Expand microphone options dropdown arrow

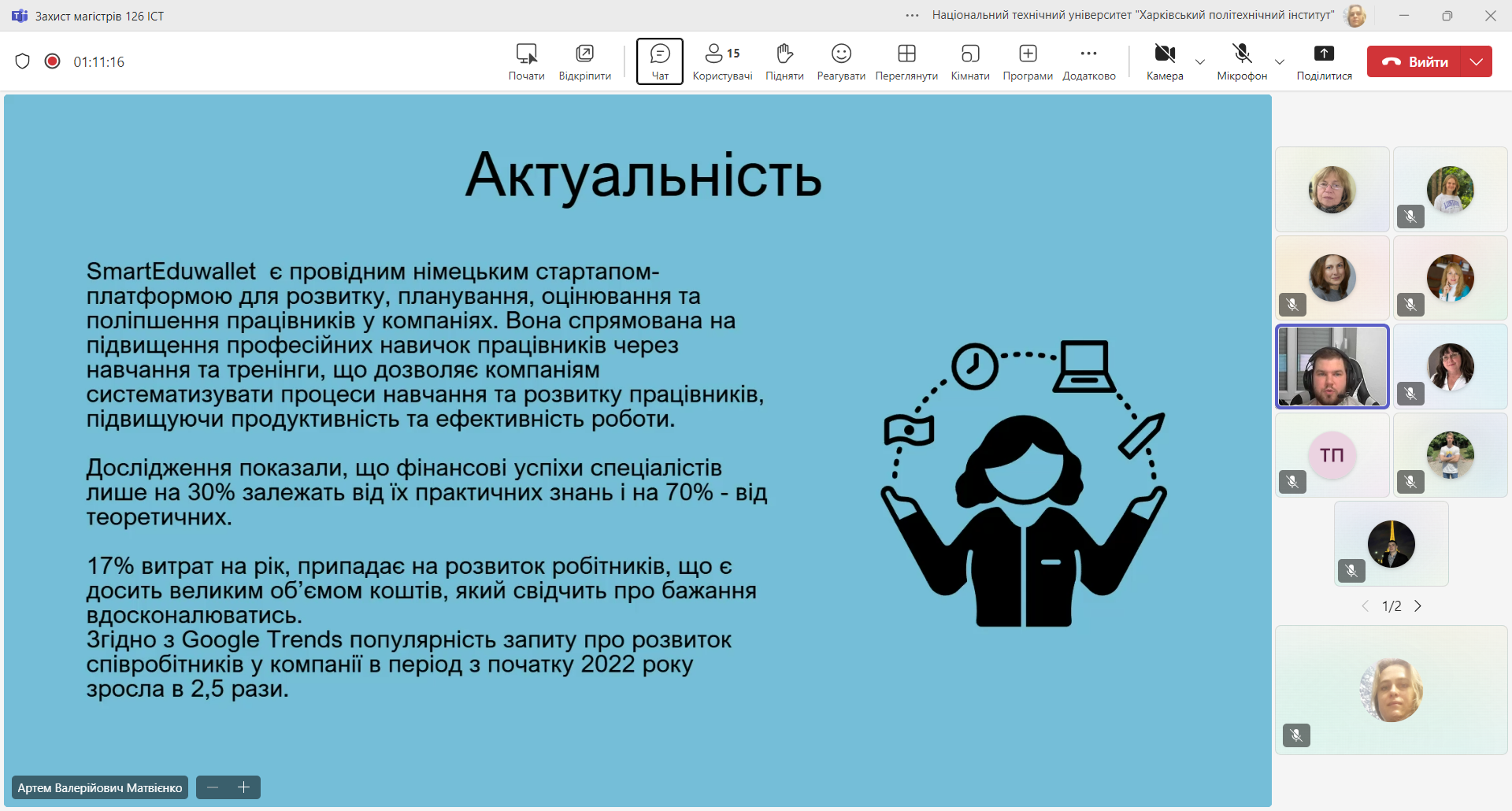point(1280,62)
